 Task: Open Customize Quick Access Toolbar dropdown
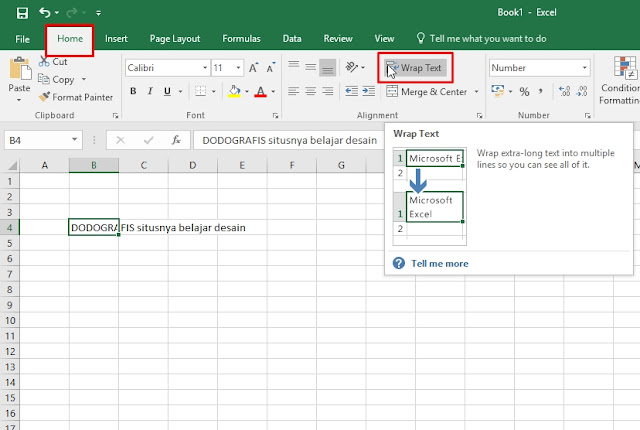[98, 13]
